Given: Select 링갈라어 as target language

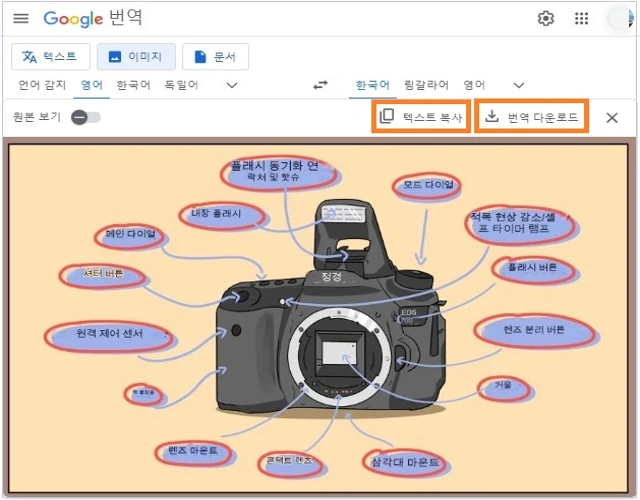Looking at the screenshot, I should (427, 85).
